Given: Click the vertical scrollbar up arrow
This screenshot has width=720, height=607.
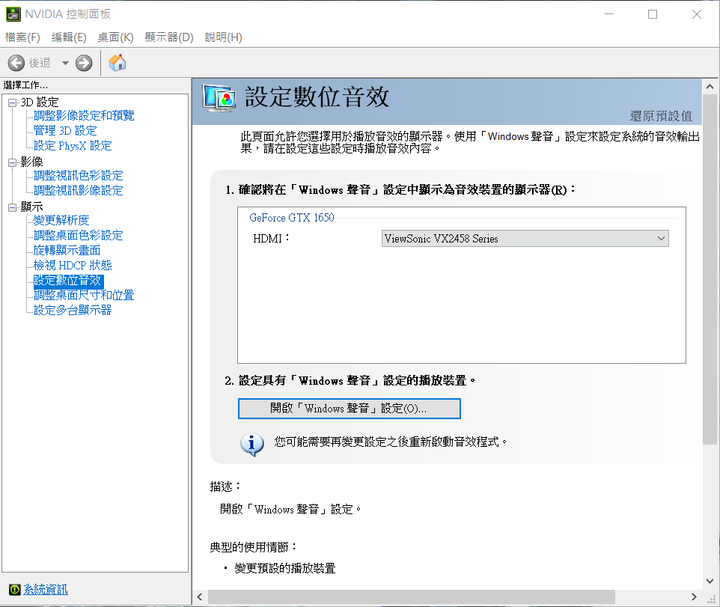Looking at the screenshot, I should 709,86.
